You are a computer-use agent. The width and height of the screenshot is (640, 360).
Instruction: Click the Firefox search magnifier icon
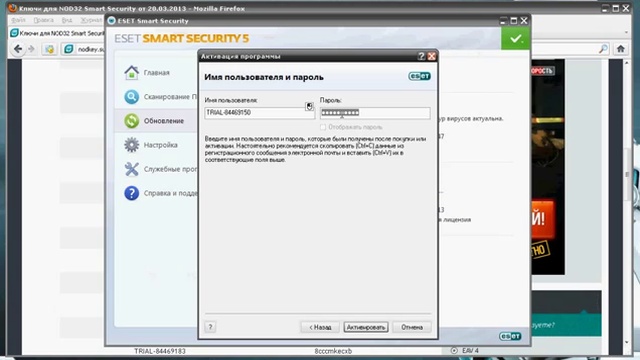coord(603,49)
